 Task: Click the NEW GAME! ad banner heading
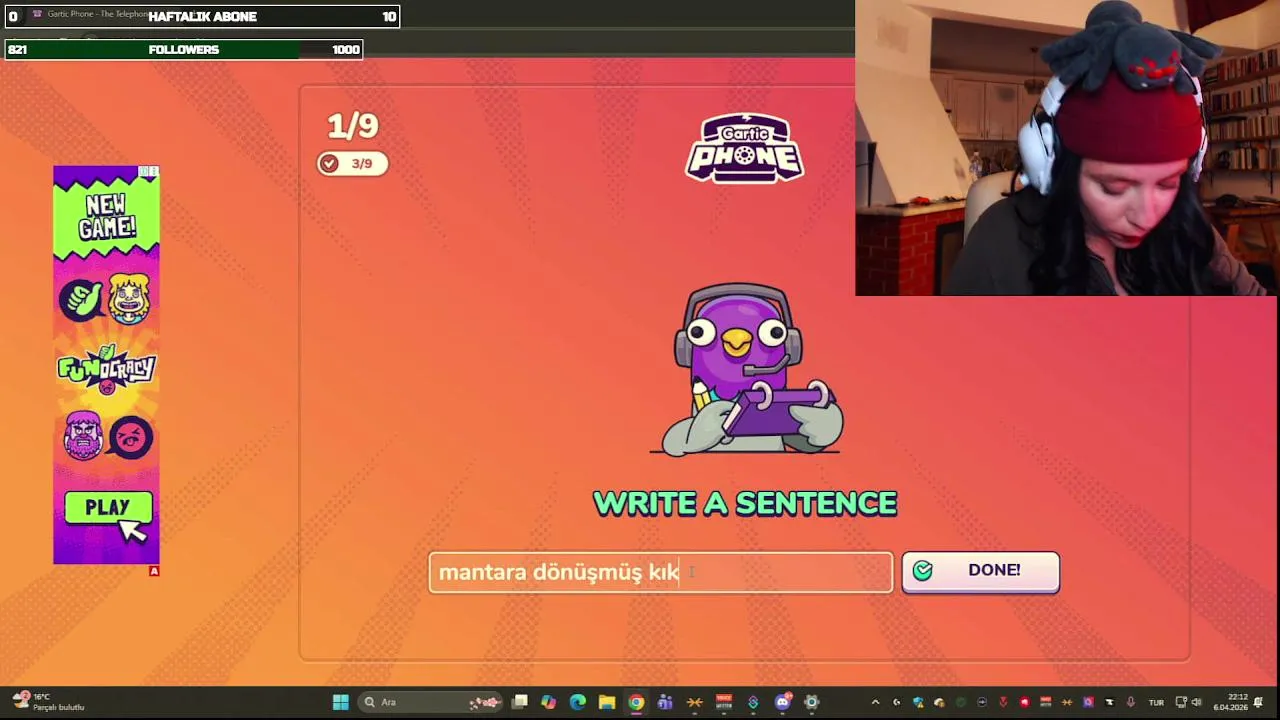106,217
